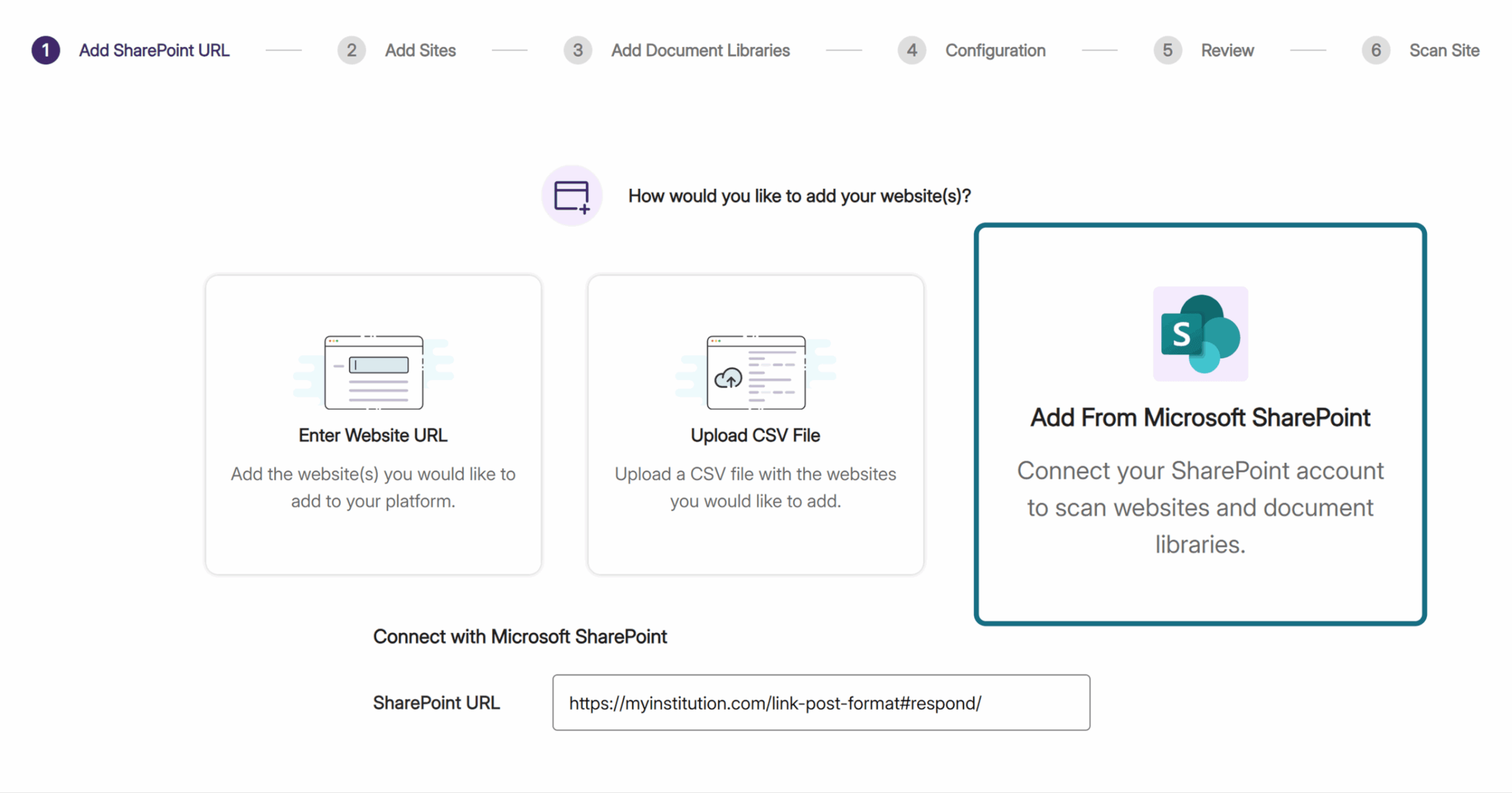Viewport: 1512px width, 793px height.
Task: Click step 5 circle number icon
Action: pos(1167,50)
